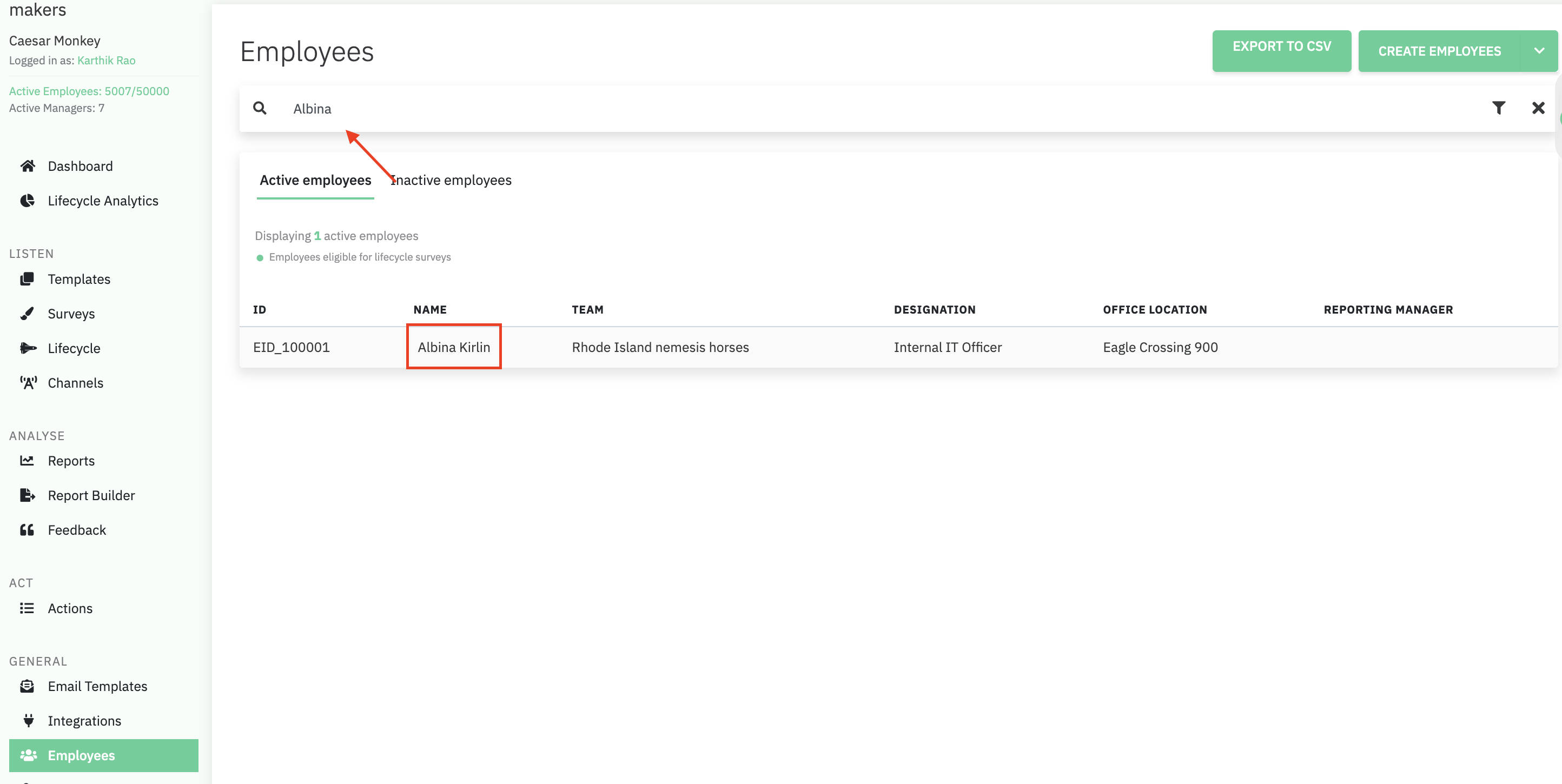Image resolution: width=1562 pixels, height=784 pixels.
Task: Click the filter funnel icon
Action: point(1498,108)
